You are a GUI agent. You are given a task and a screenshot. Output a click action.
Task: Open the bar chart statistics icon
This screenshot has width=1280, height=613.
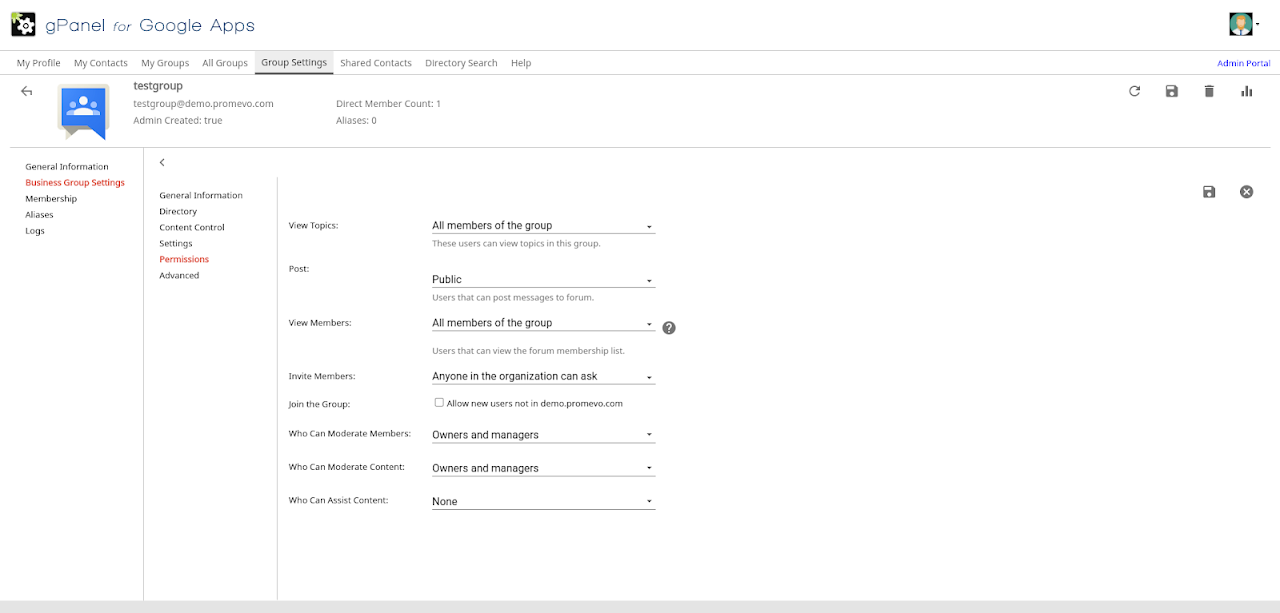click(x=1246, y=91)
